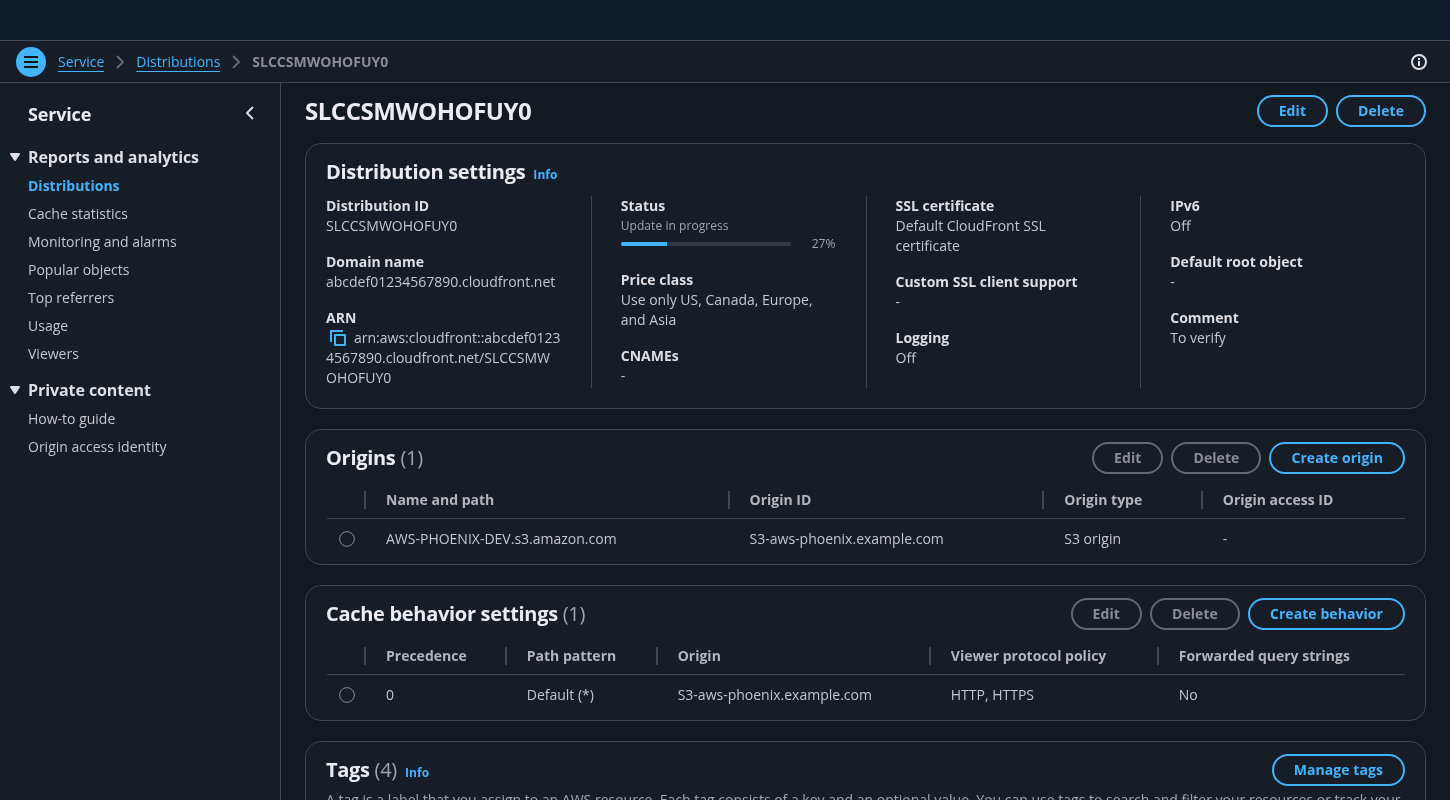Click the Origin access ID column header

[1278, 500]
